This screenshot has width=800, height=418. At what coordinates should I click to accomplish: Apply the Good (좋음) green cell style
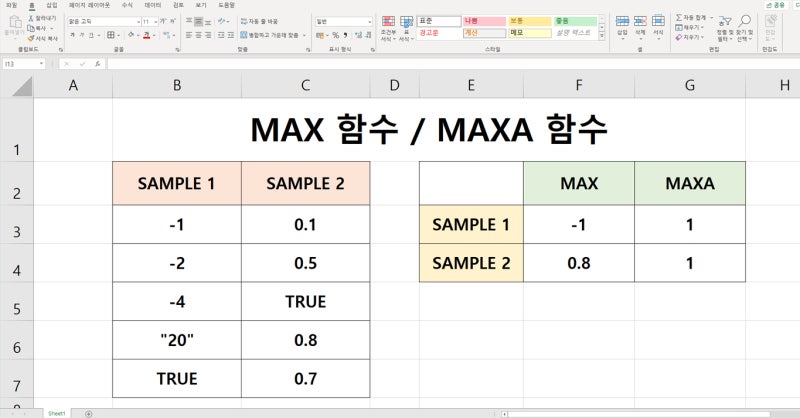tap(575, 21)
